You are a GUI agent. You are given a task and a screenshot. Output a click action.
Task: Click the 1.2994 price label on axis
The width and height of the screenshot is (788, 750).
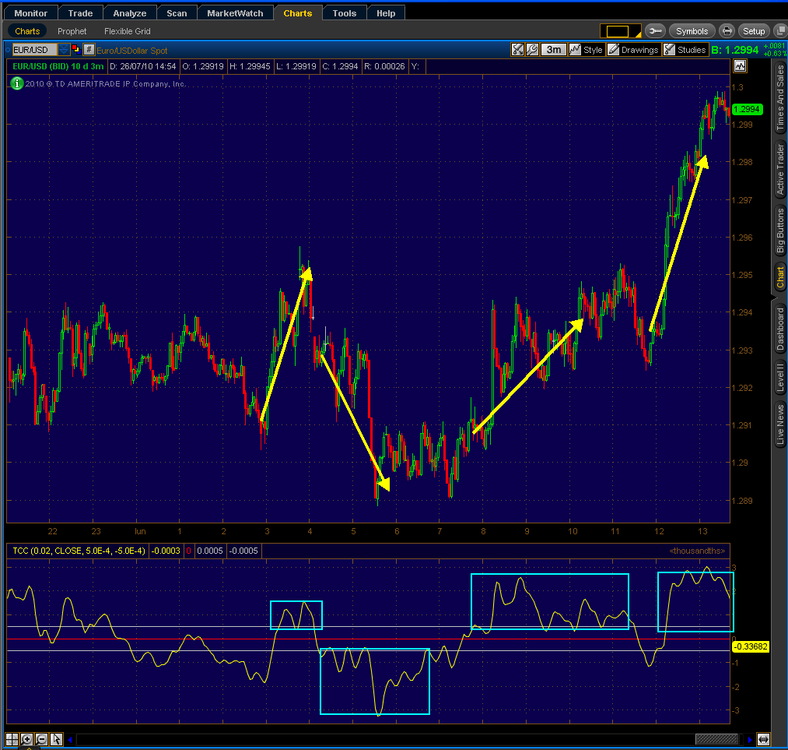tap(747, 109)
